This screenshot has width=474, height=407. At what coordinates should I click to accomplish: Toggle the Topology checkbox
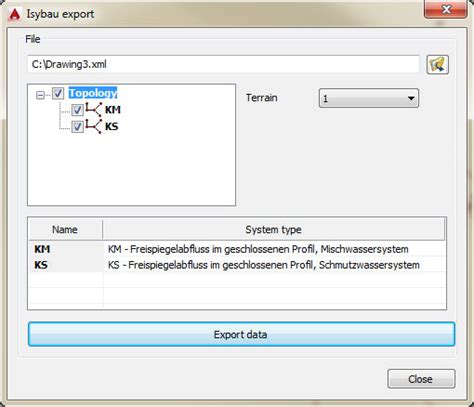click(x=58, y=93)
